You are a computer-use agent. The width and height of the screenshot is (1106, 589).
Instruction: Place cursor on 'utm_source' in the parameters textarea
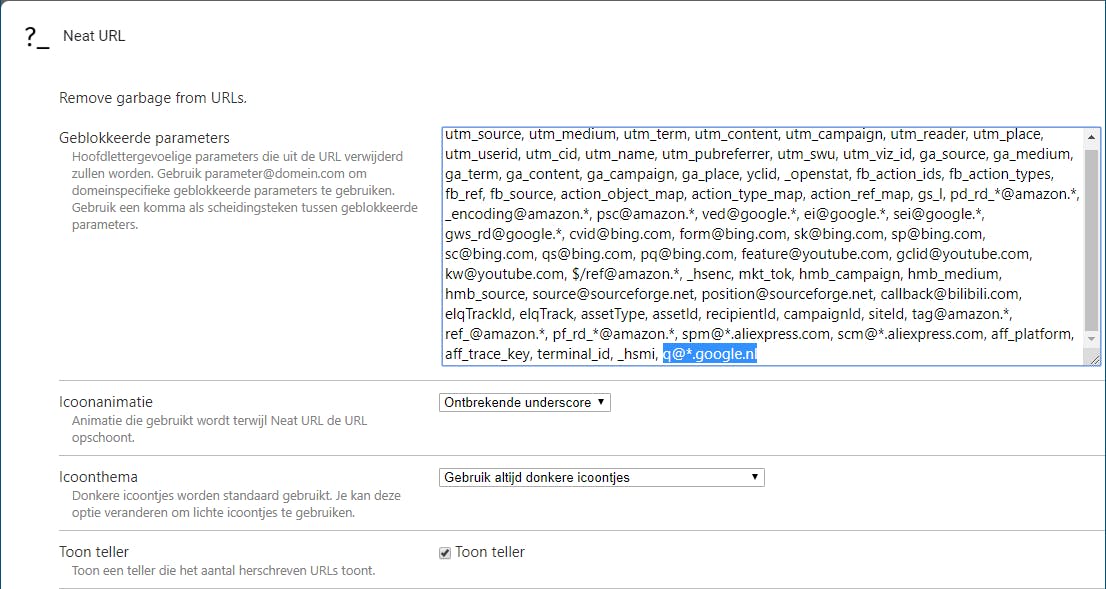click(482, 134)
